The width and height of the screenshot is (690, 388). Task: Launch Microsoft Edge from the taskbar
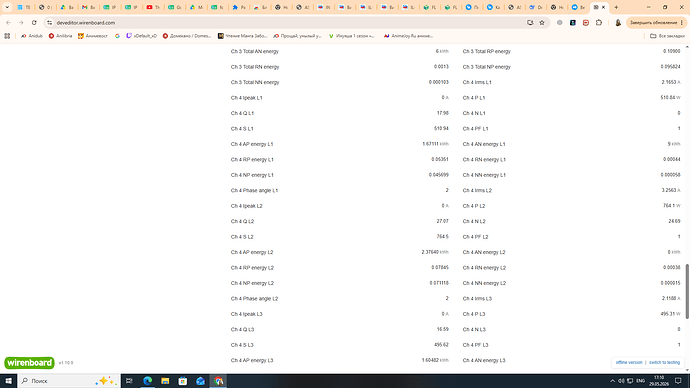pos(147,381)
